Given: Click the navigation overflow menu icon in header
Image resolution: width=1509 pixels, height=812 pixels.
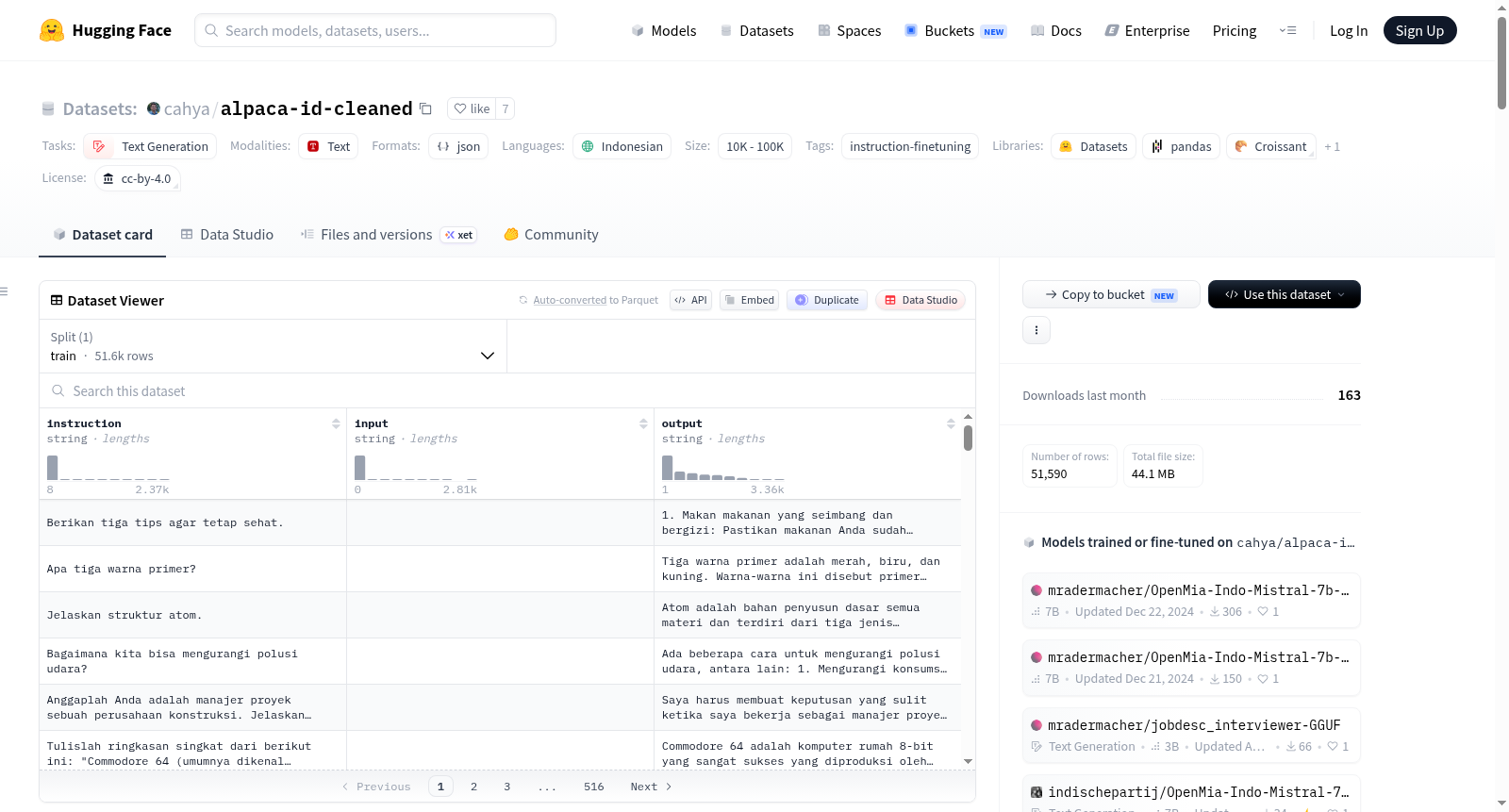Looking at the screenshot, I should pyautogui.click(x=1287, y=30).
